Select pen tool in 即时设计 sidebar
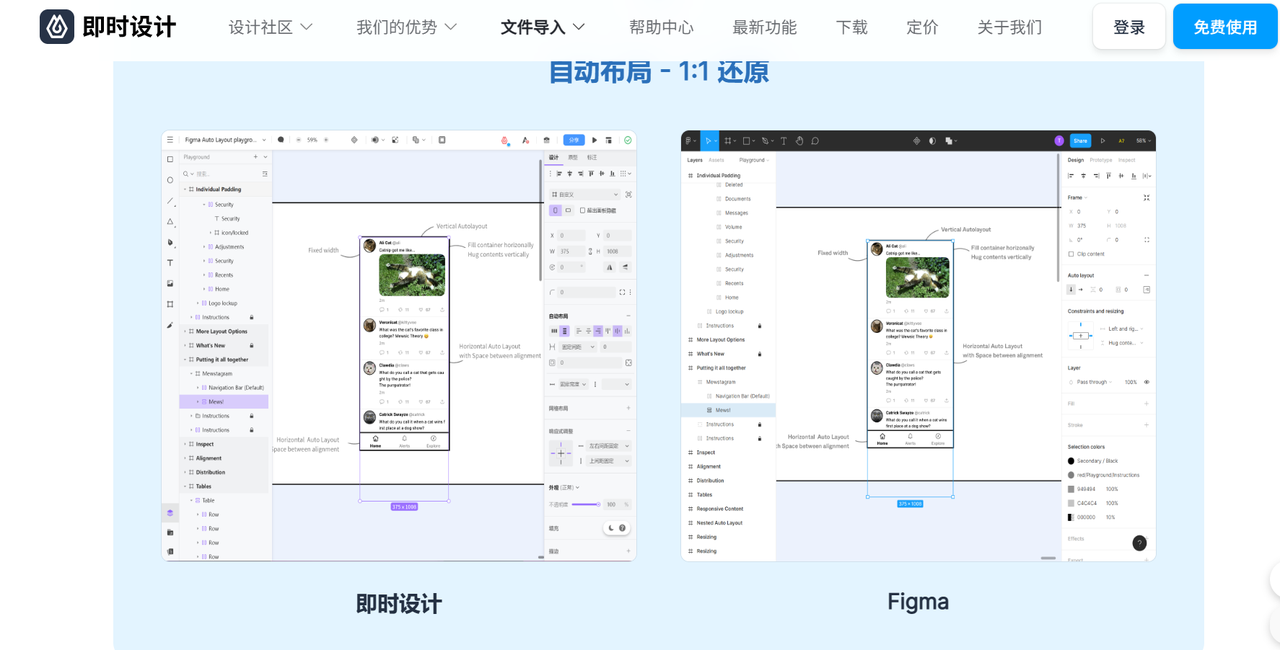The width and height of the screenshot is (1280, 650). tap(170, 242)
